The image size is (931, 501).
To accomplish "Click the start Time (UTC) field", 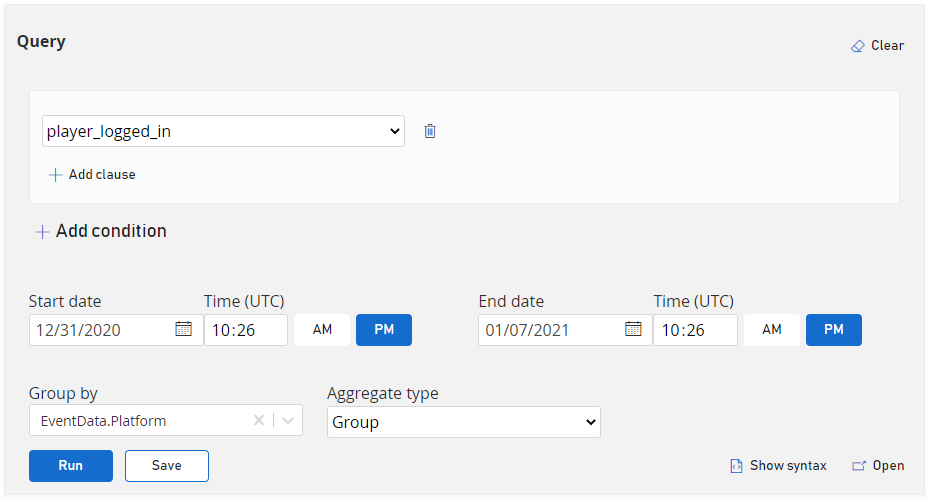I will coord(246,330).
